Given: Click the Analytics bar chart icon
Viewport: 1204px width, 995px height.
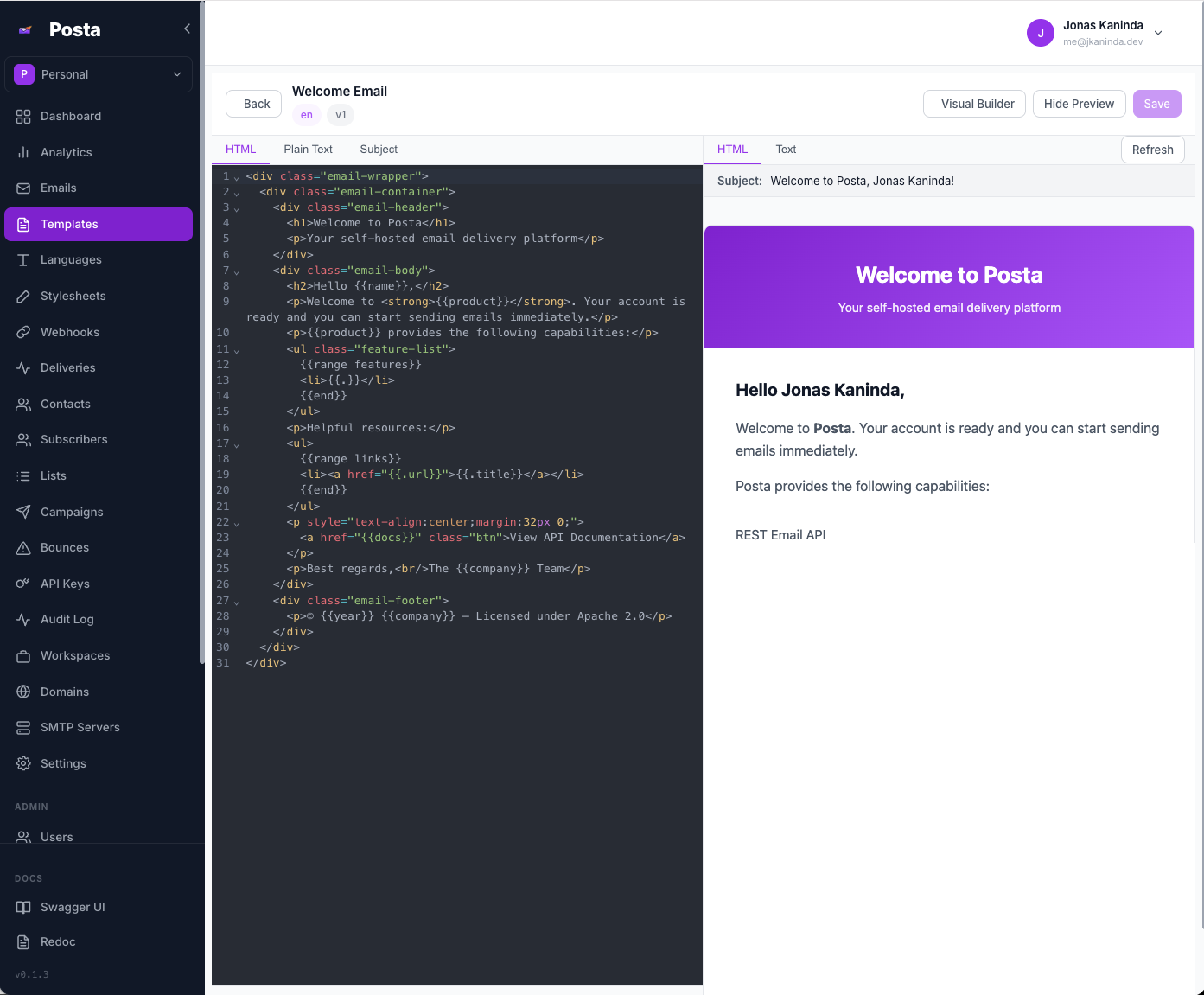Looking at the screenshot, I should click(23, 152).
